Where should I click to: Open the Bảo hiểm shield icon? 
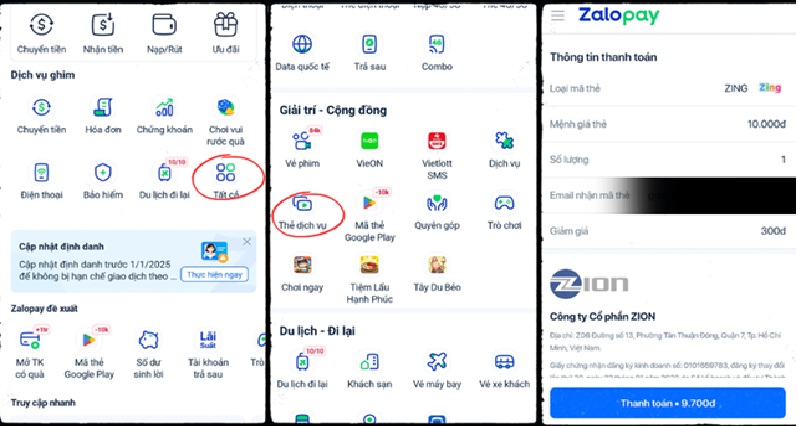point(103,173)
